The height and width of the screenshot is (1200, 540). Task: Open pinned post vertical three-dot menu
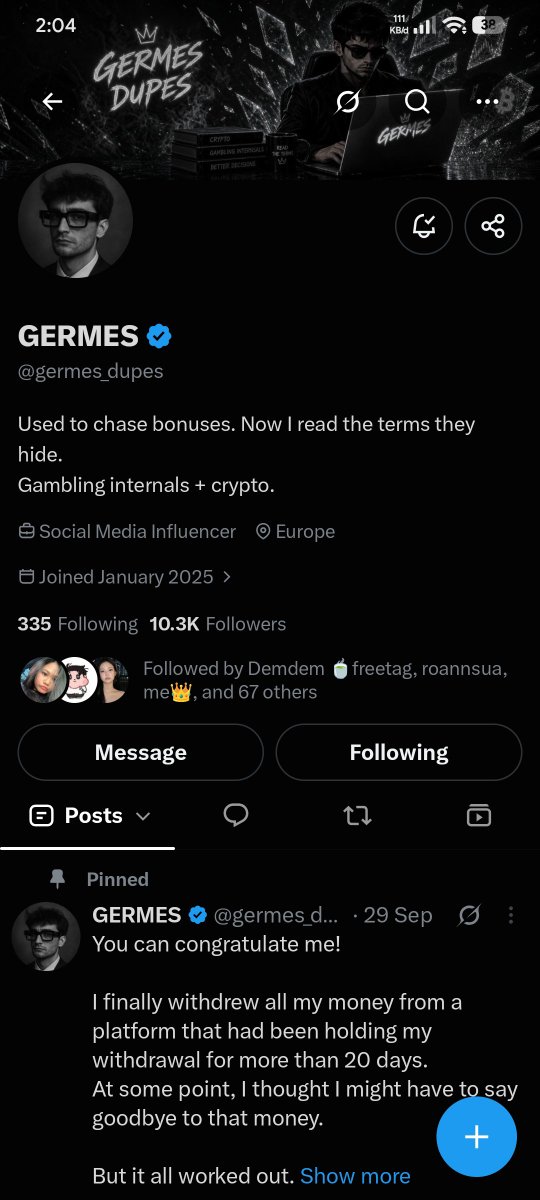pos(511,915)
